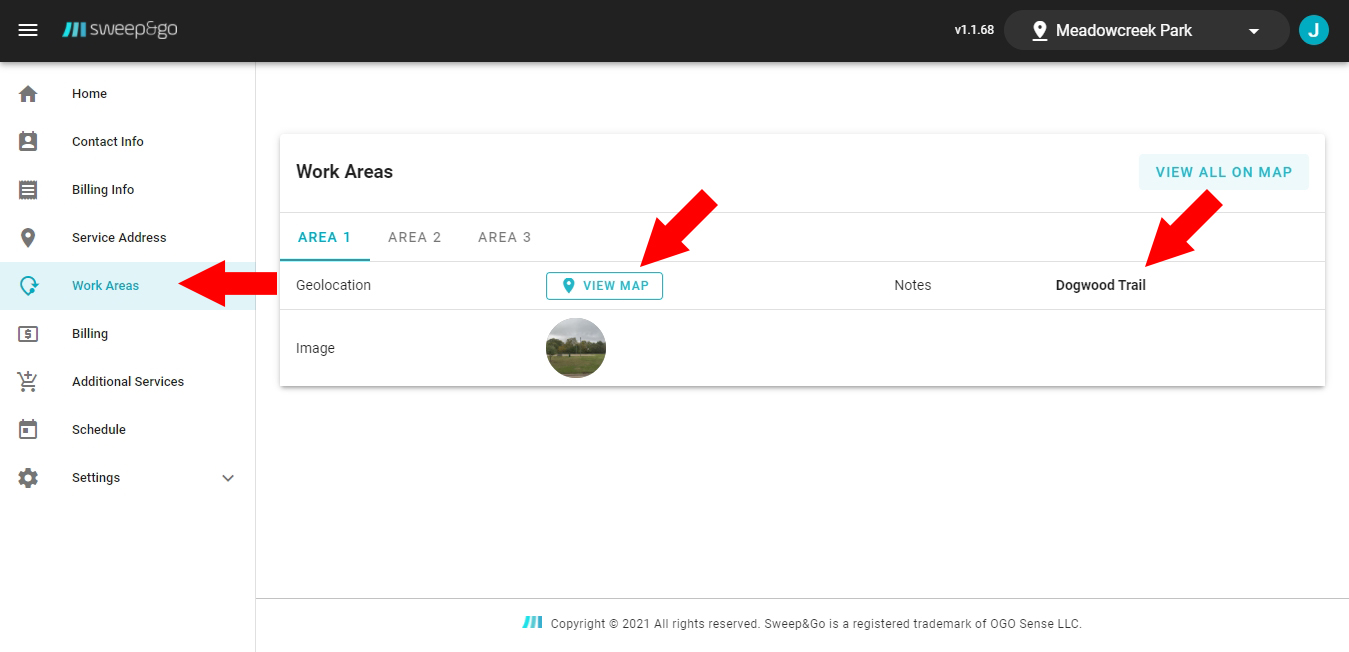Screen dimensions: 1349x652
Task: Click VIEW ALL ON MAP button
Action: (1223, 172)
